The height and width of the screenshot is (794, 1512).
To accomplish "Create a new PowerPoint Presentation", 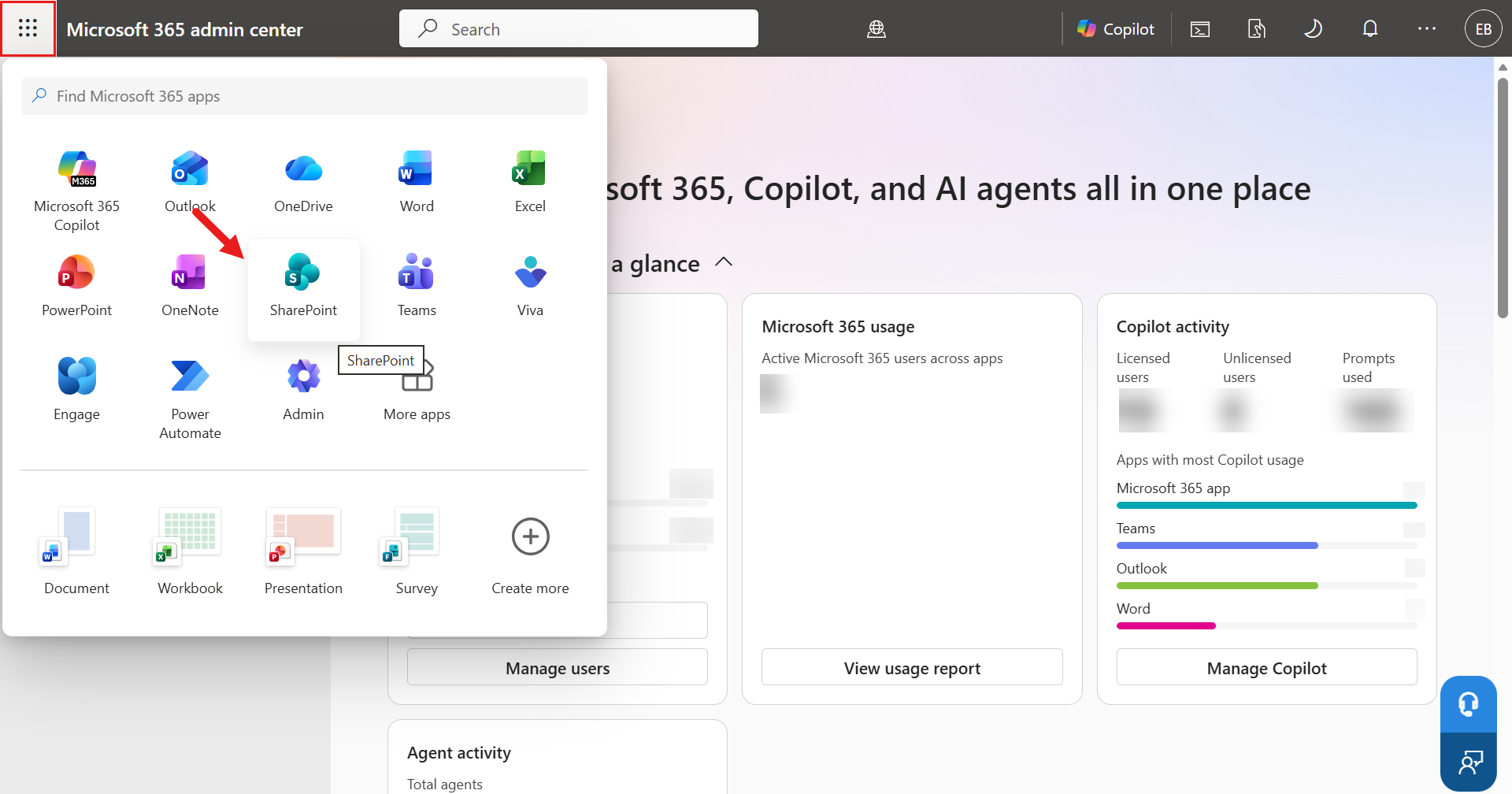I will tap(303, 551).
